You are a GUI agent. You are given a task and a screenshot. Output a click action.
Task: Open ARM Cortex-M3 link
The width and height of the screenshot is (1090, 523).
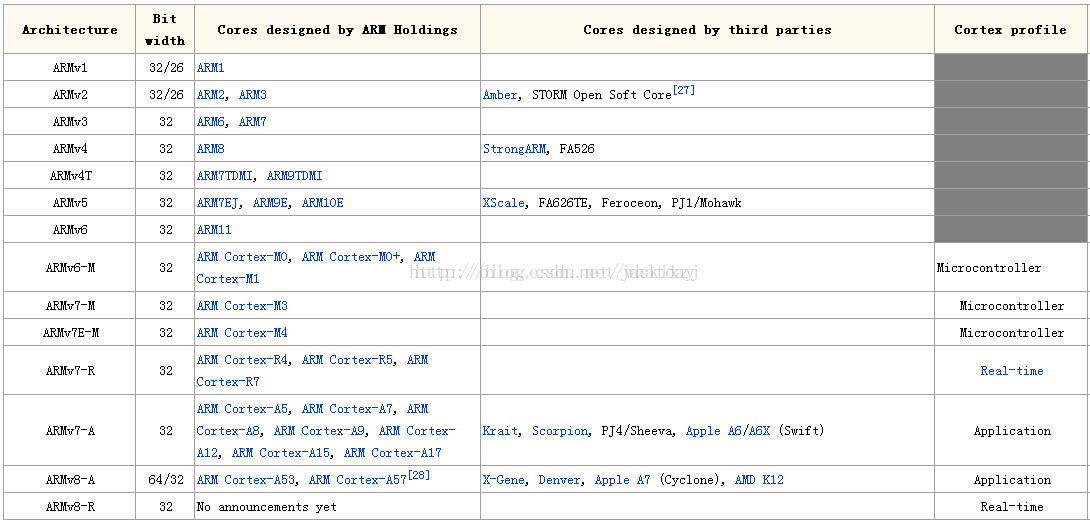pos(242,306)
